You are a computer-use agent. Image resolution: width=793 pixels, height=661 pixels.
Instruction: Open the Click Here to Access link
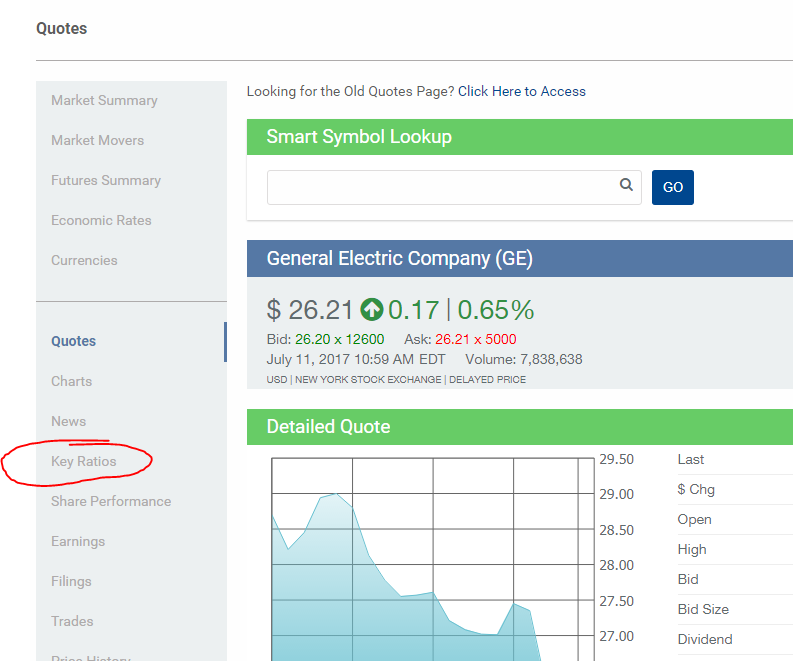tap(521, 91)
